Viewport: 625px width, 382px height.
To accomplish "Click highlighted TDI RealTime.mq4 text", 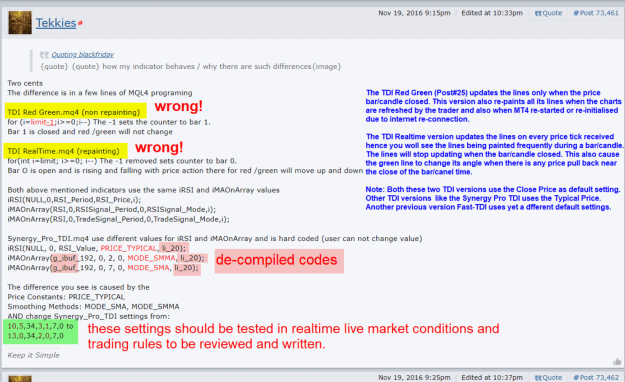I will pyautogui.click(x=63, y=151).
